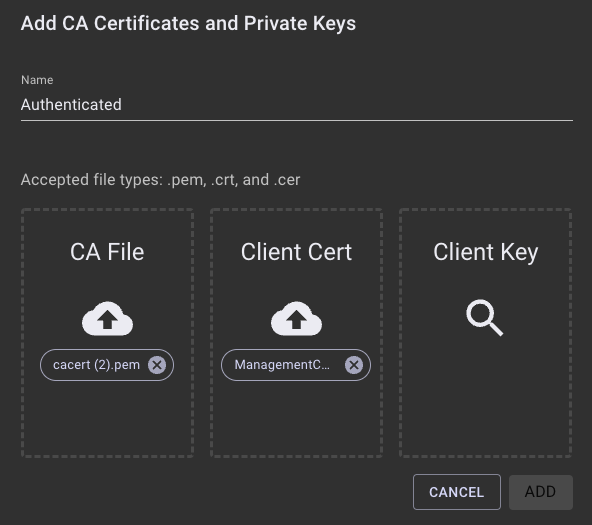Click the CA File upload cloud icon
This screenshot has width=592, height=525.
pyautogui.click(x=107, y=319)
